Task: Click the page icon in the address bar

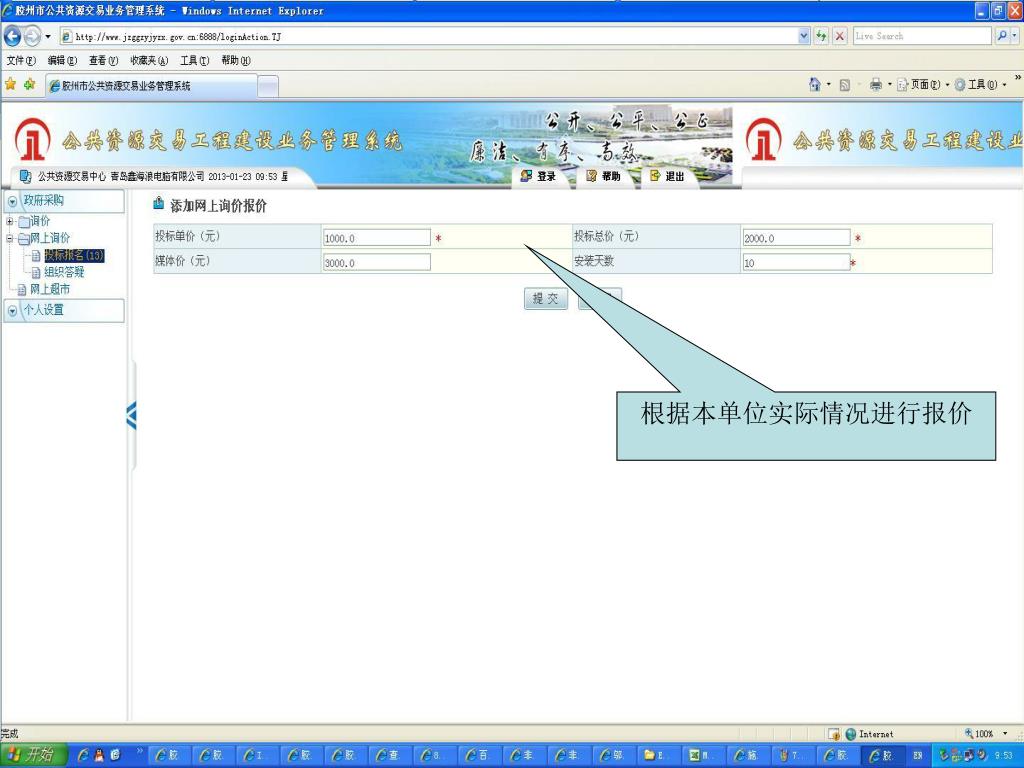Action: tap(66, 37)
